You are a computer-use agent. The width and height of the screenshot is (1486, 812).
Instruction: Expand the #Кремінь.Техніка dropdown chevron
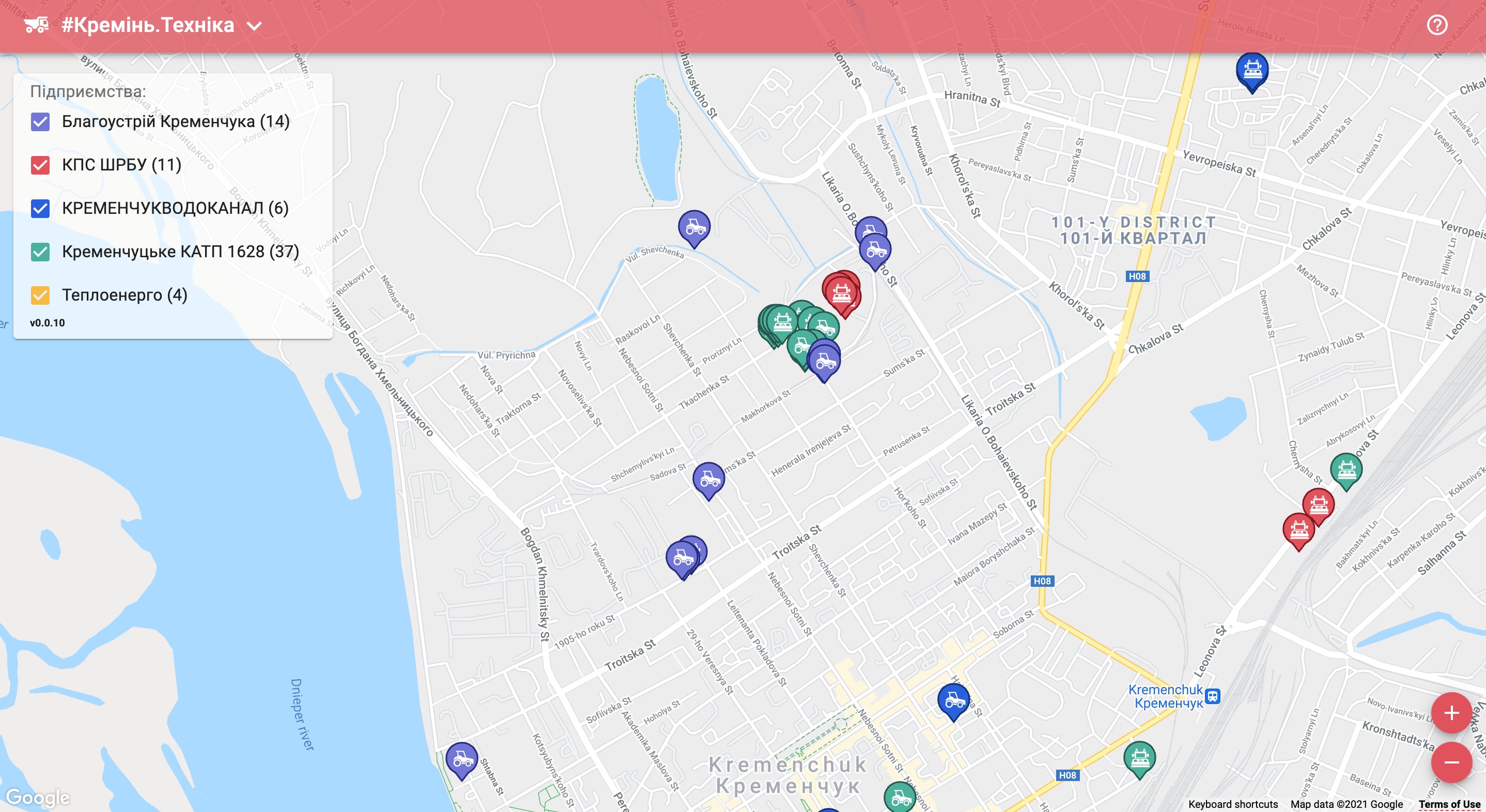254,26
